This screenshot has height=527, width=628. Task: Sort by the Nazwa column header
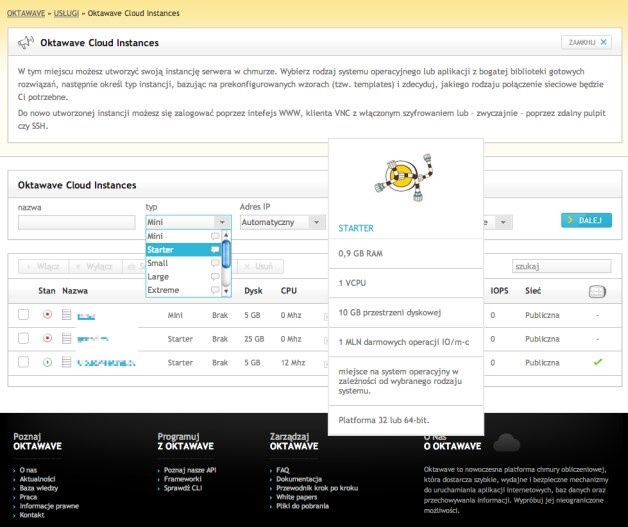pyautogui.click(x=75, y=291)
